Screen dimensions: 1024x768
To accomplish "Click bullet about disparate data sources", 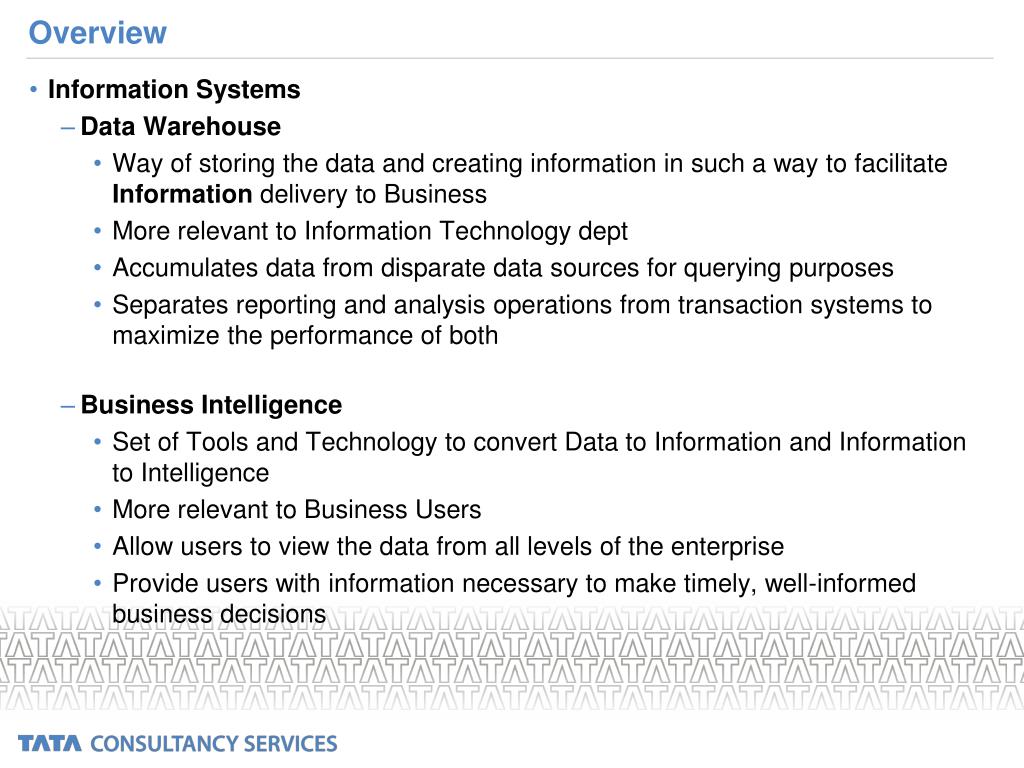I will 503,268.
